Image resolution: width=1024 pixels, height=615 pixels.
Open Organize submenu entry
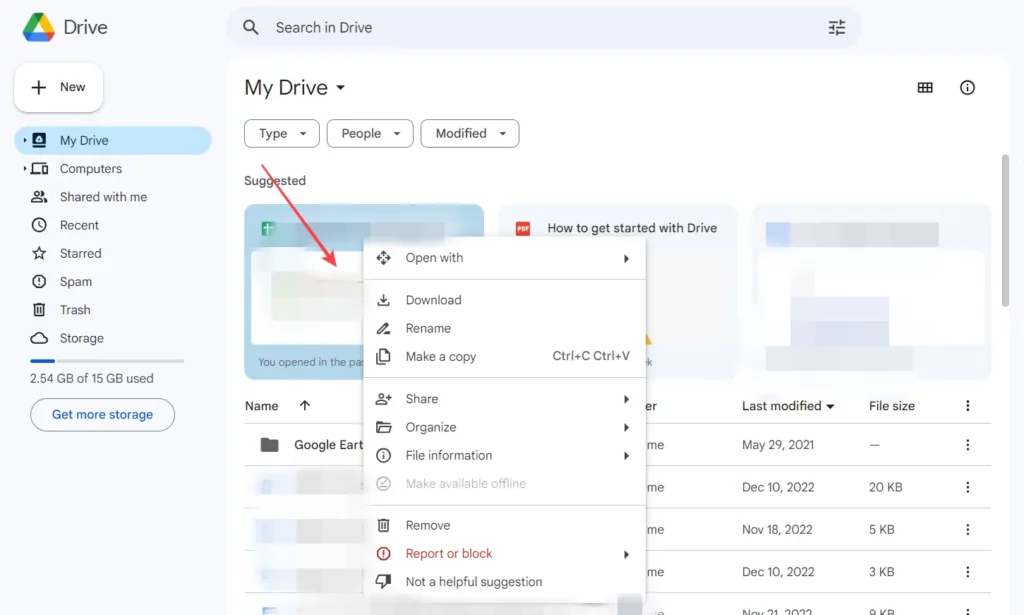pos(504,427)
